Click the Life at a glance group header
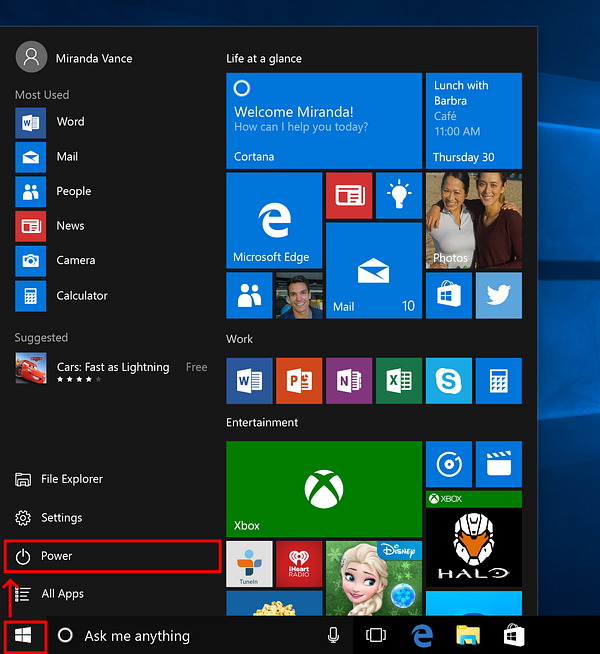 pos(264,59)
